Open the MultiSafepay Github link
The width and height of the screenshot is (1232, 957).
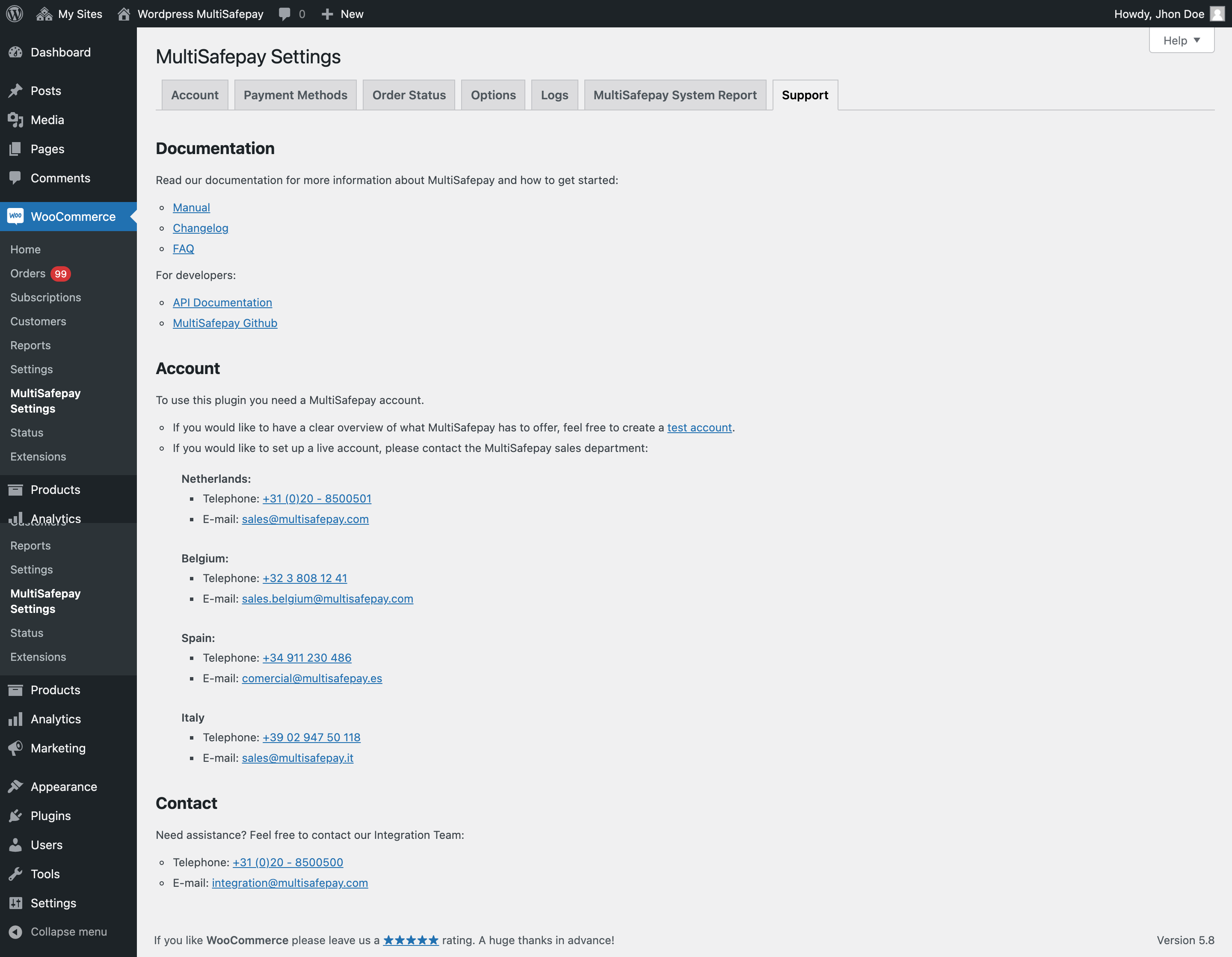point(225,323)
